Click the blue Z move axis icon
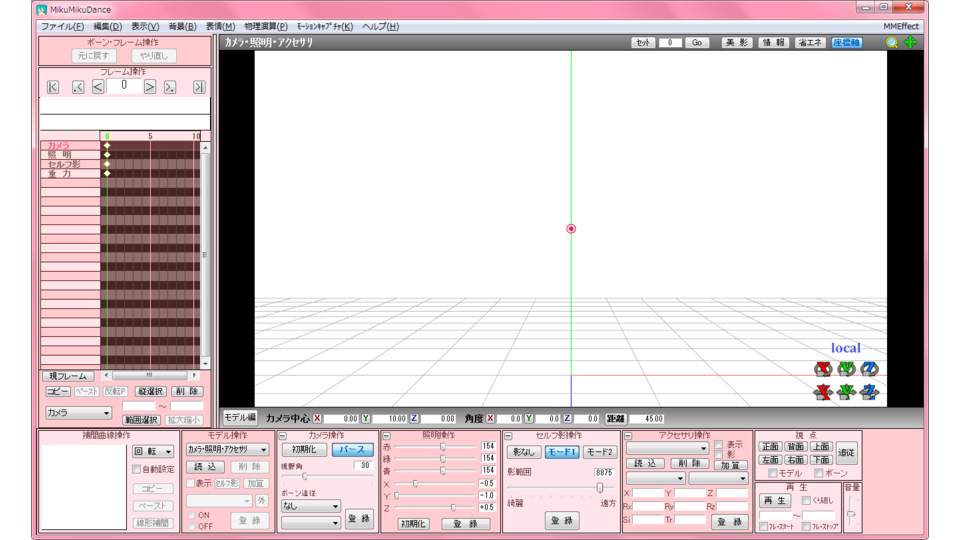The height and width of the screenshot is (540, 960). click(x=869, y=392)
